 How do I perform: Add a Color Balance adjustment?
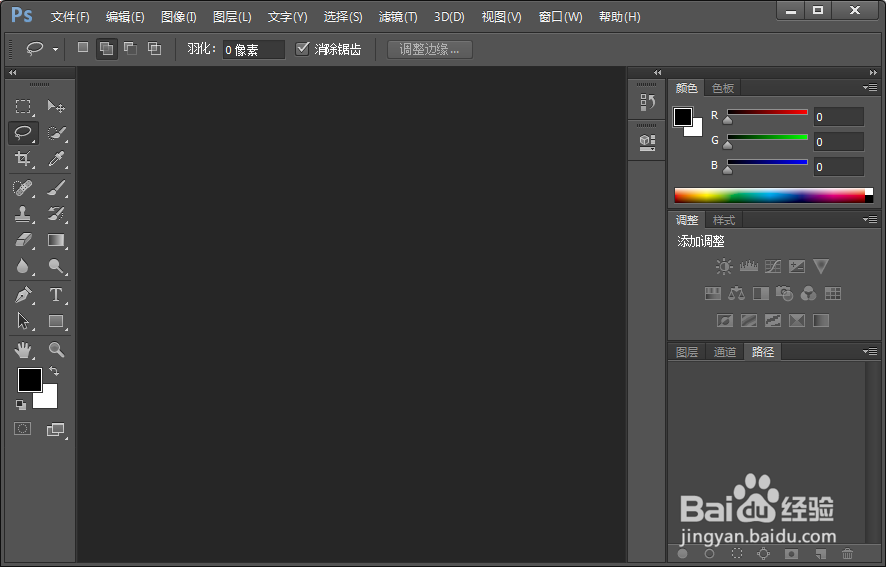736,293
